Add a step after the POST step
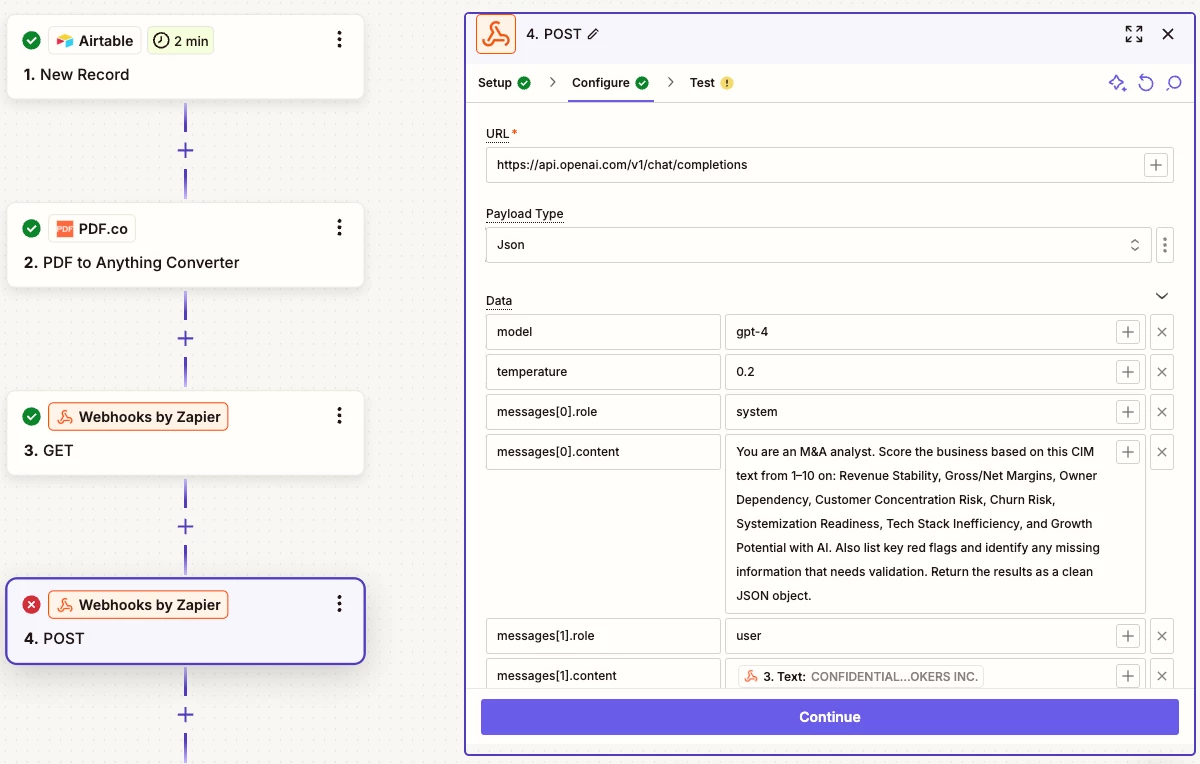This screenshot has height=764, width=1200. pos(185,714)
